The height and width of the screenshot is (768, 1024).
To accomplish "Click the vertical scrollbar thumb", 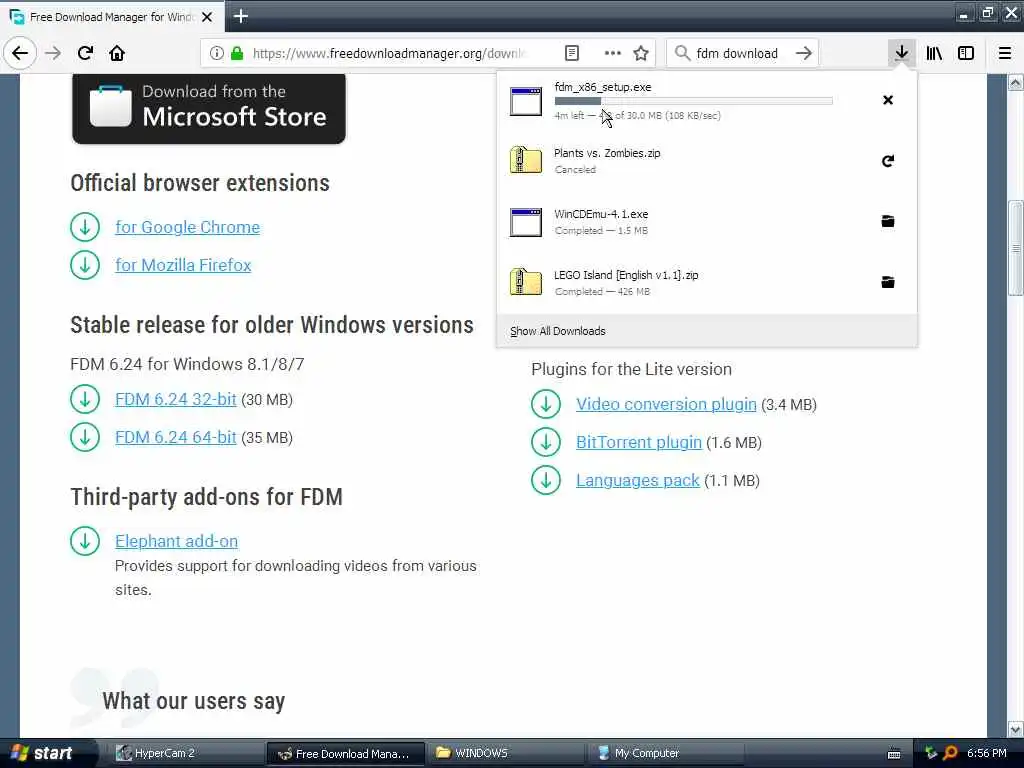I will point(1016,248).
